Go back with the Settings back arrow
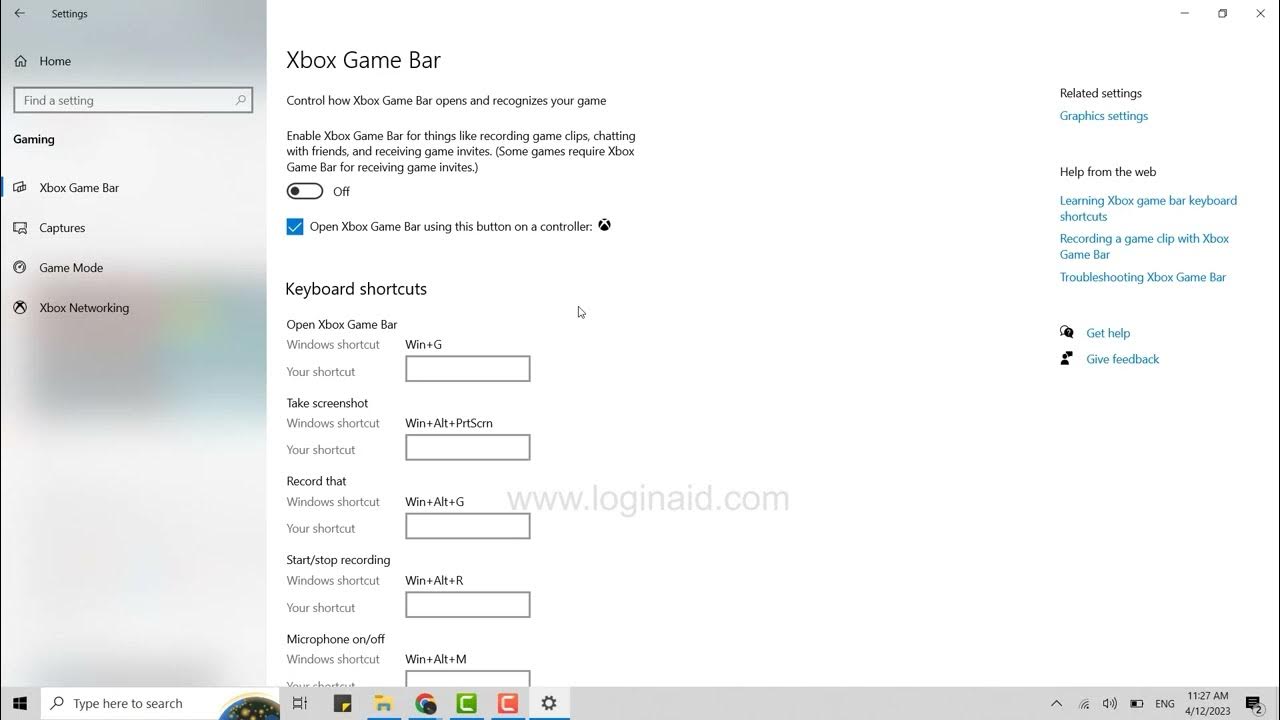1280x720 pixels. click(x=19, y=14)
